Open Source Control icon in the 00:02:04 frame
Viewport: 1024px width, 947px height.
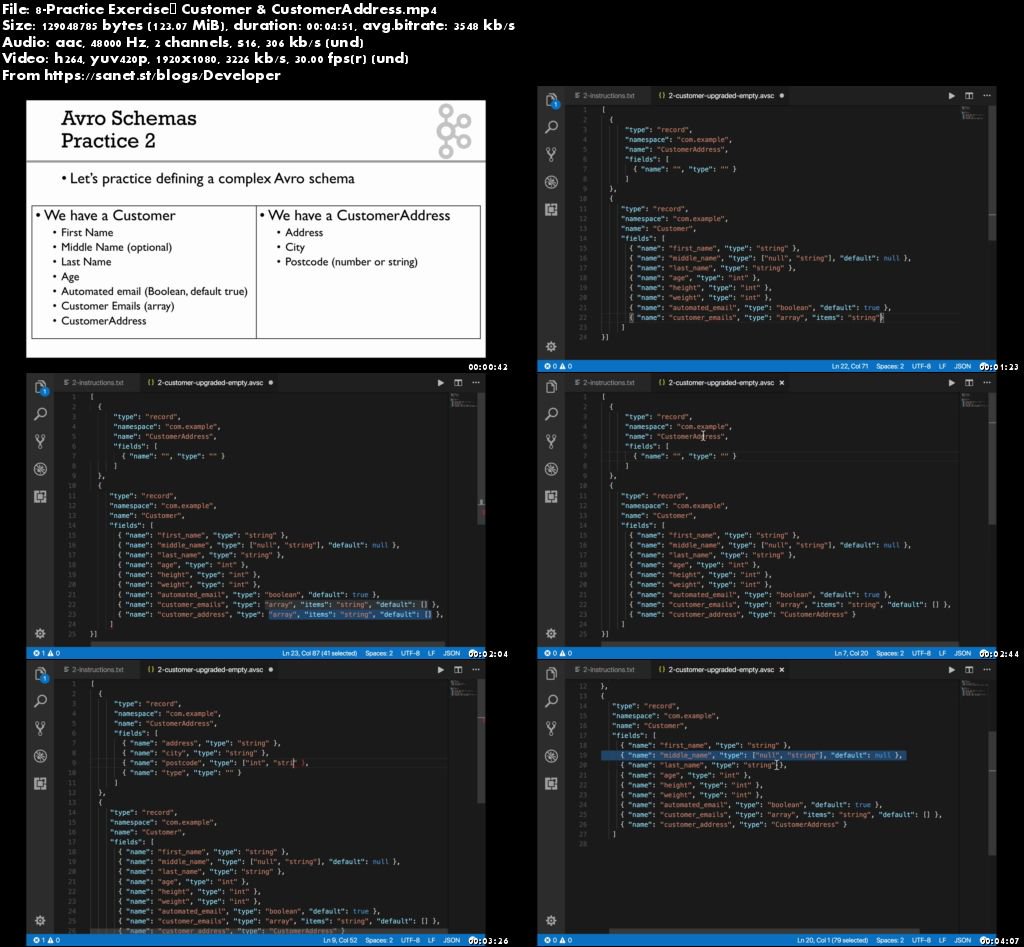point(40,441)
